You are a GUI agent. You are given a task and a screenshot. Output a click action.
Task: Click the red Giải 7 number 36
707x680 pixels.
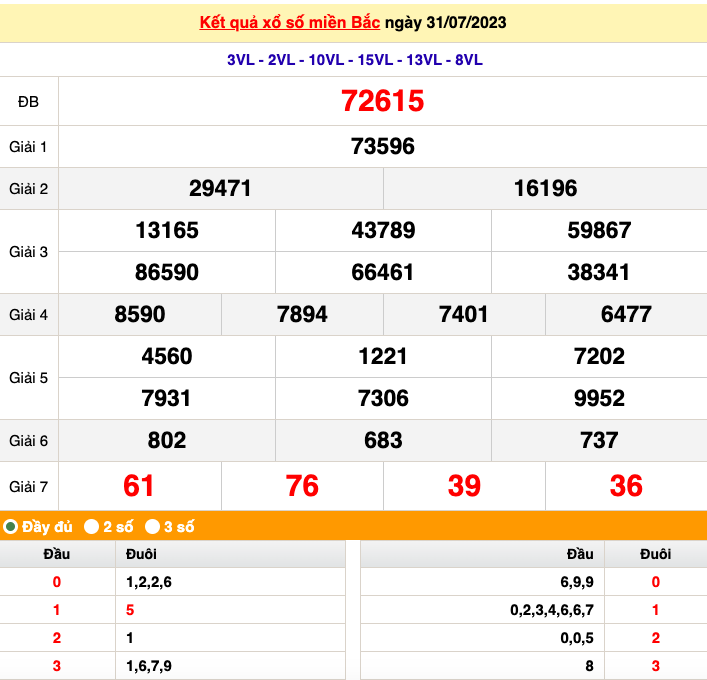[626, 486]
